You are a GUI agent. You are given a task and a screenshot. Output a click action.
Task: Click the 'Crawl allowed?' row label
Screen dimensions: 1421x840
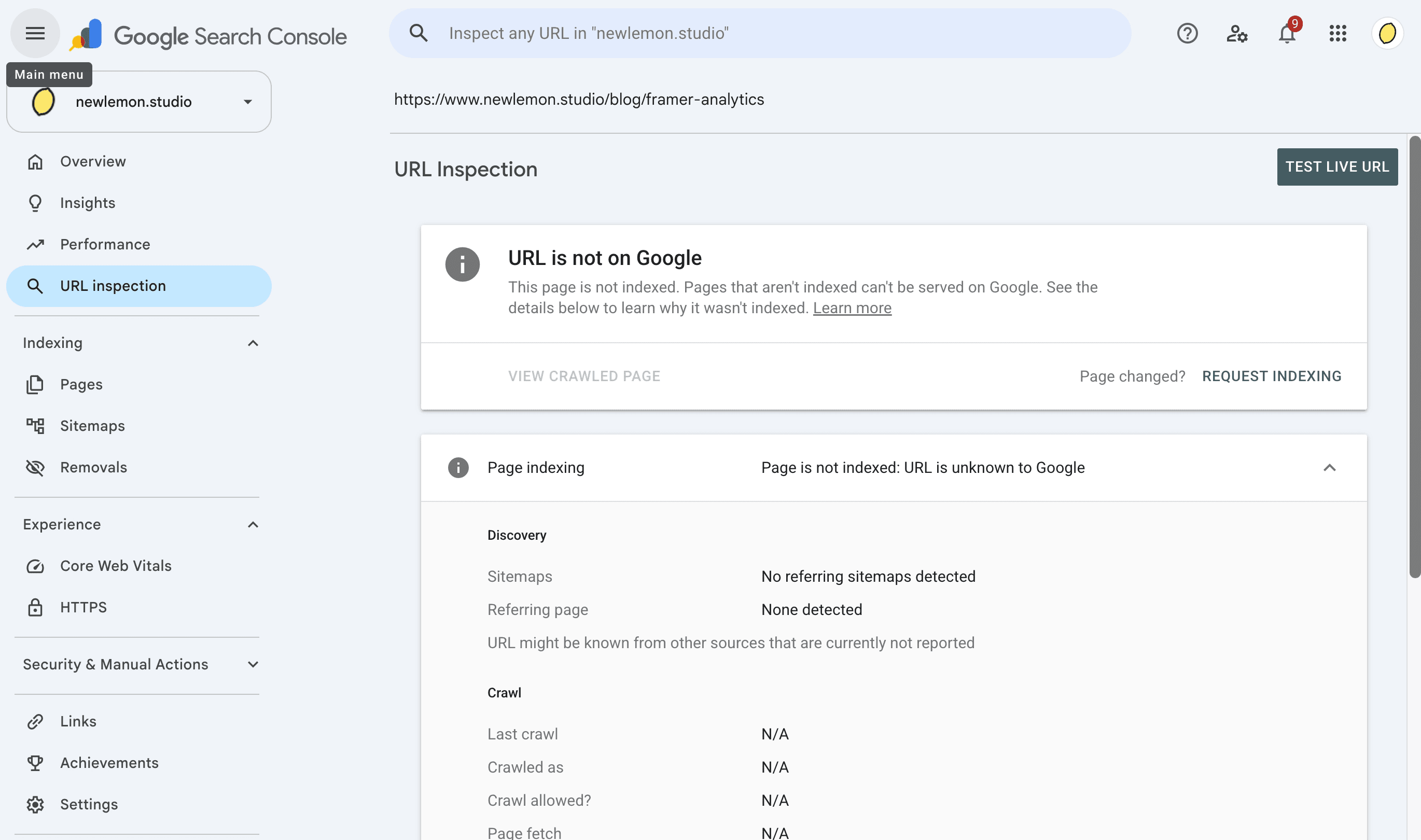539,801
